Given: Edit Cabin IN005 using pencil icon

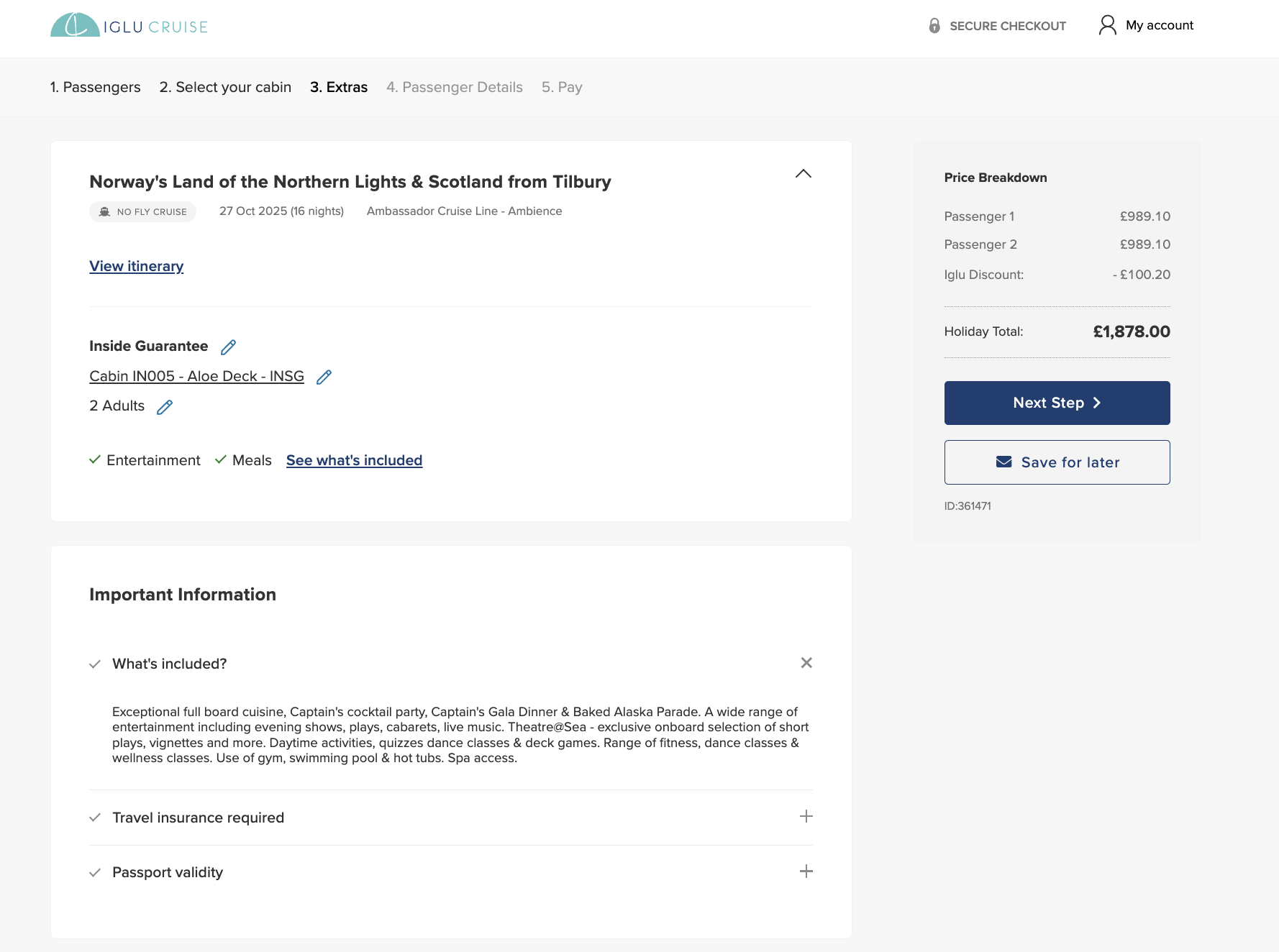Looking at the screenshot, I should [x=324, y=377].
